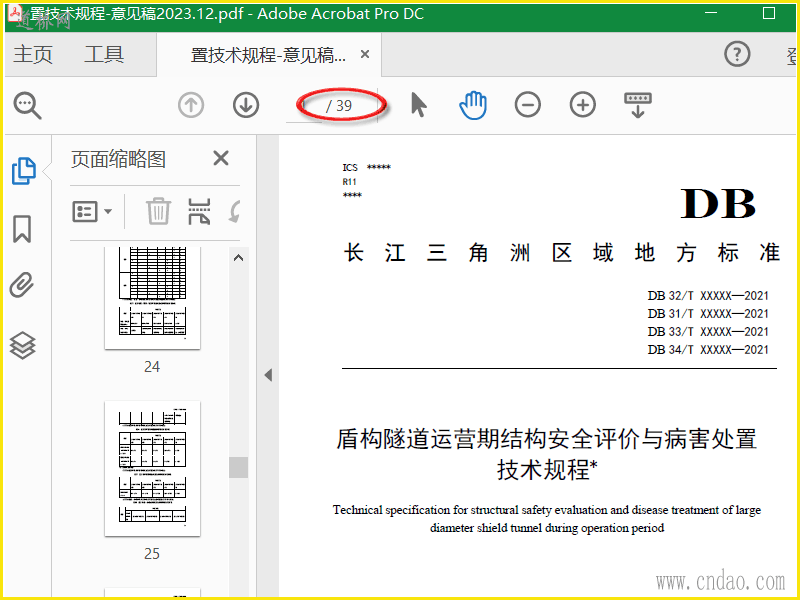Go to previous page arrow
This screenshot has height=600, width=800.
click(x=191, y=105)
